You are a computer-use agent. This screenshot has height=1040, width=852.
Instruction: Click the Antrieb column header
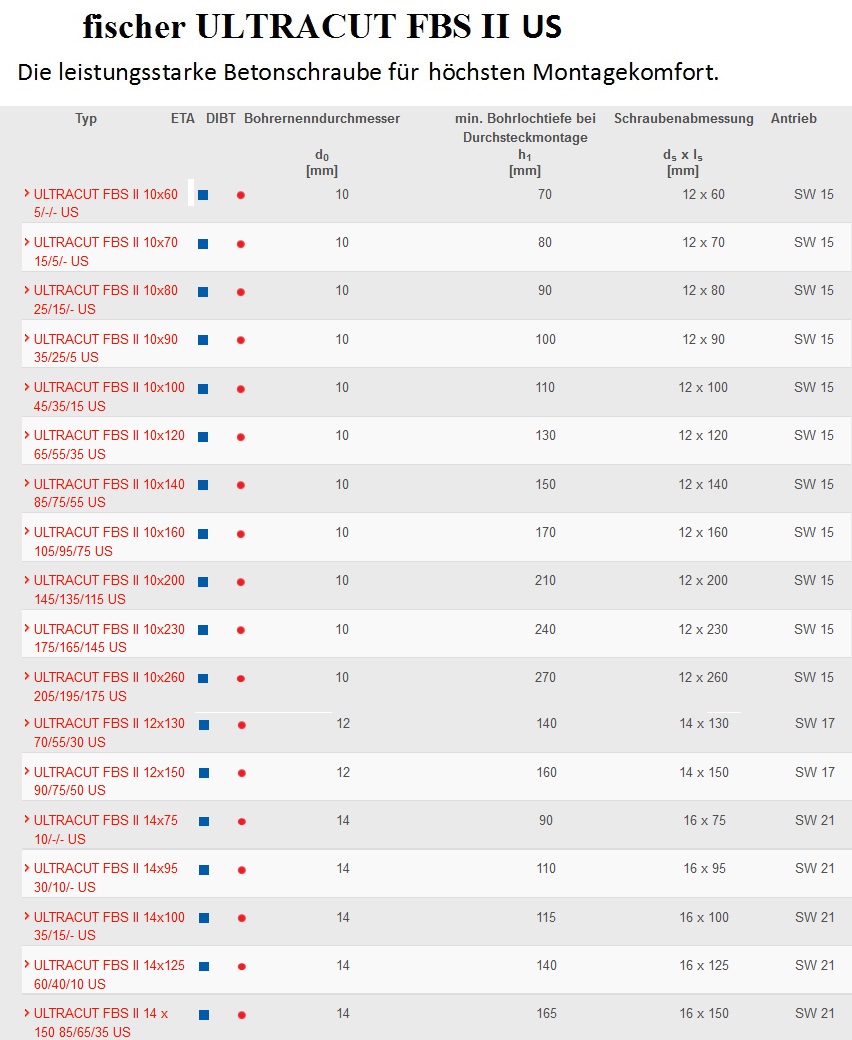(x=794, y=119)
